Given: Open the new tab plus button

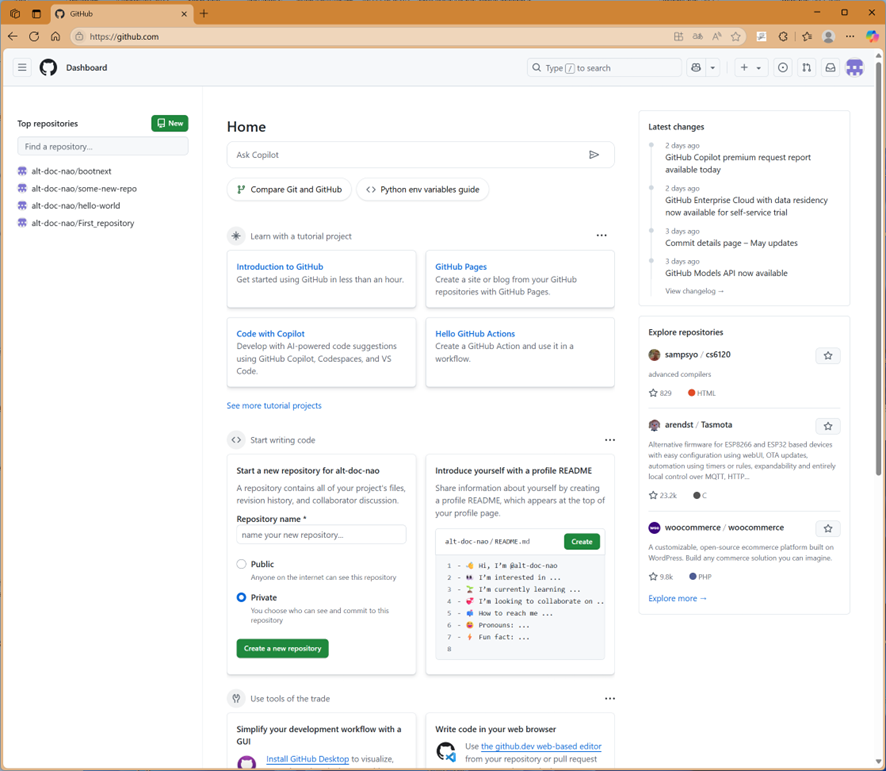Looking at the screenshot, I should (x=204, y=14).
